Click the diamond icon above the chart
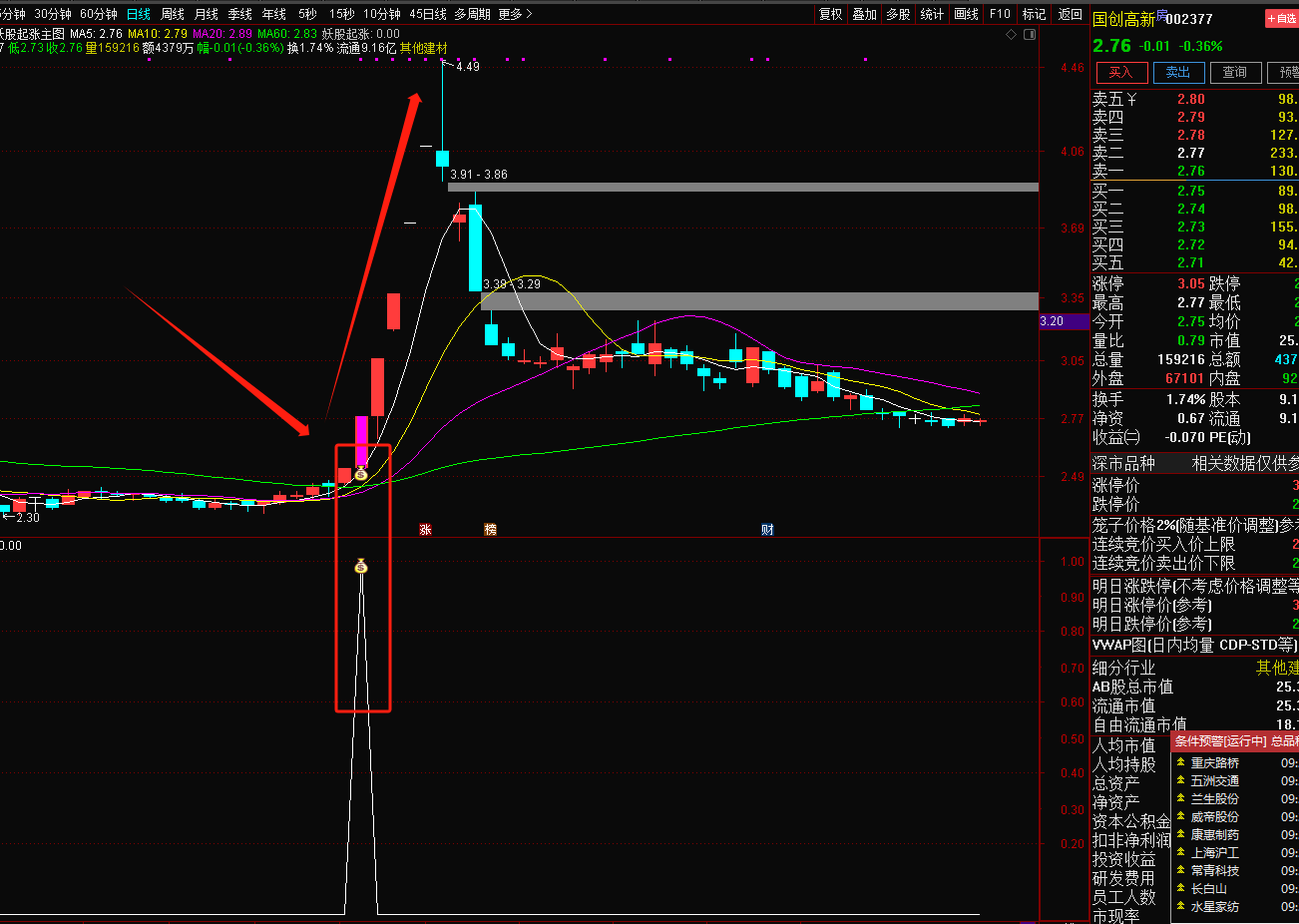The width and height of the screenshot is (1299, 924). click(1012, 34)
